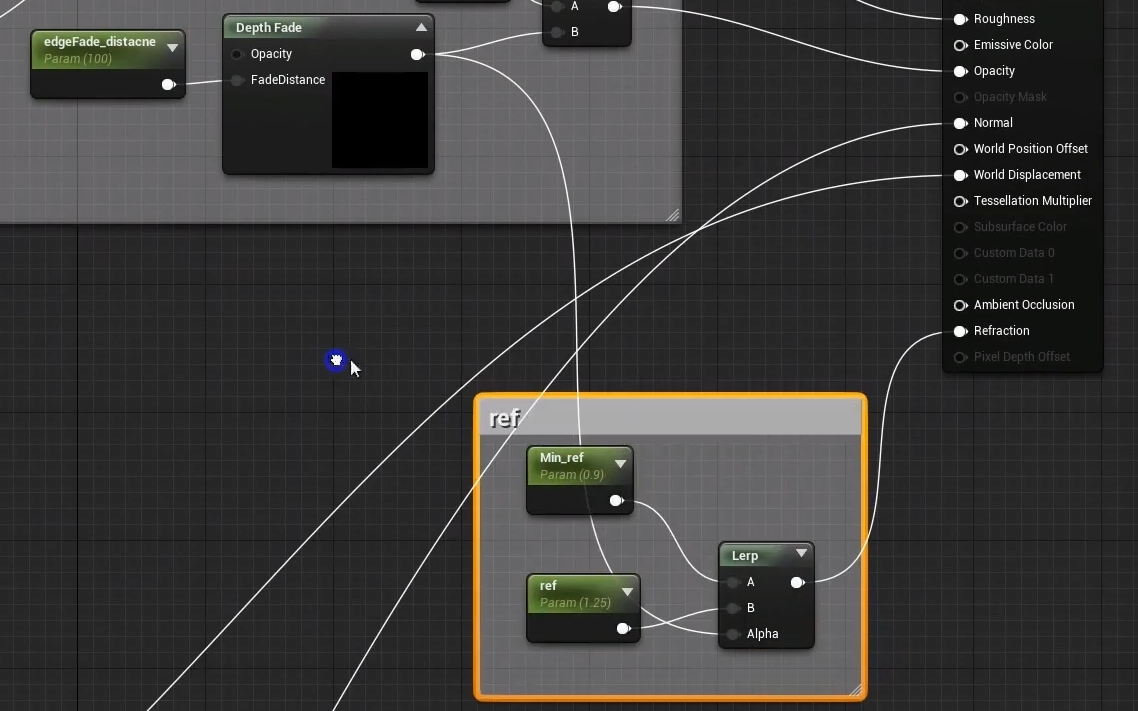Expand the ref param node arrow

tap(627, 592)
